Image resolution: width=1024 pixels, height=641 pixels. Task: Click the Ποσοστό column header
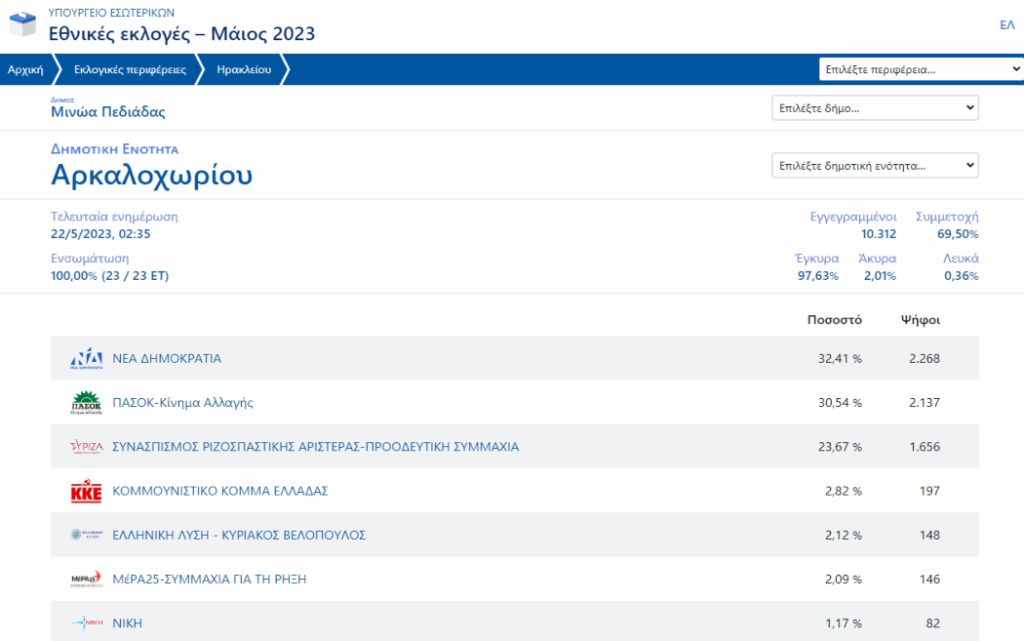pyautogui.click(x=835, y=320)
